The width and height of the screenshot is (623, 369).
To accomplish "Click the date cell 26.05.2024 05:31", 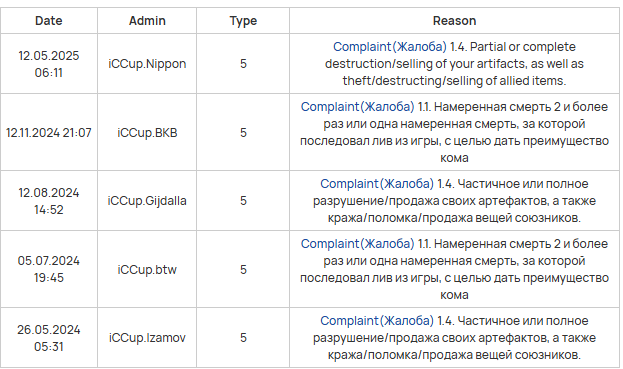I will 49,338.
